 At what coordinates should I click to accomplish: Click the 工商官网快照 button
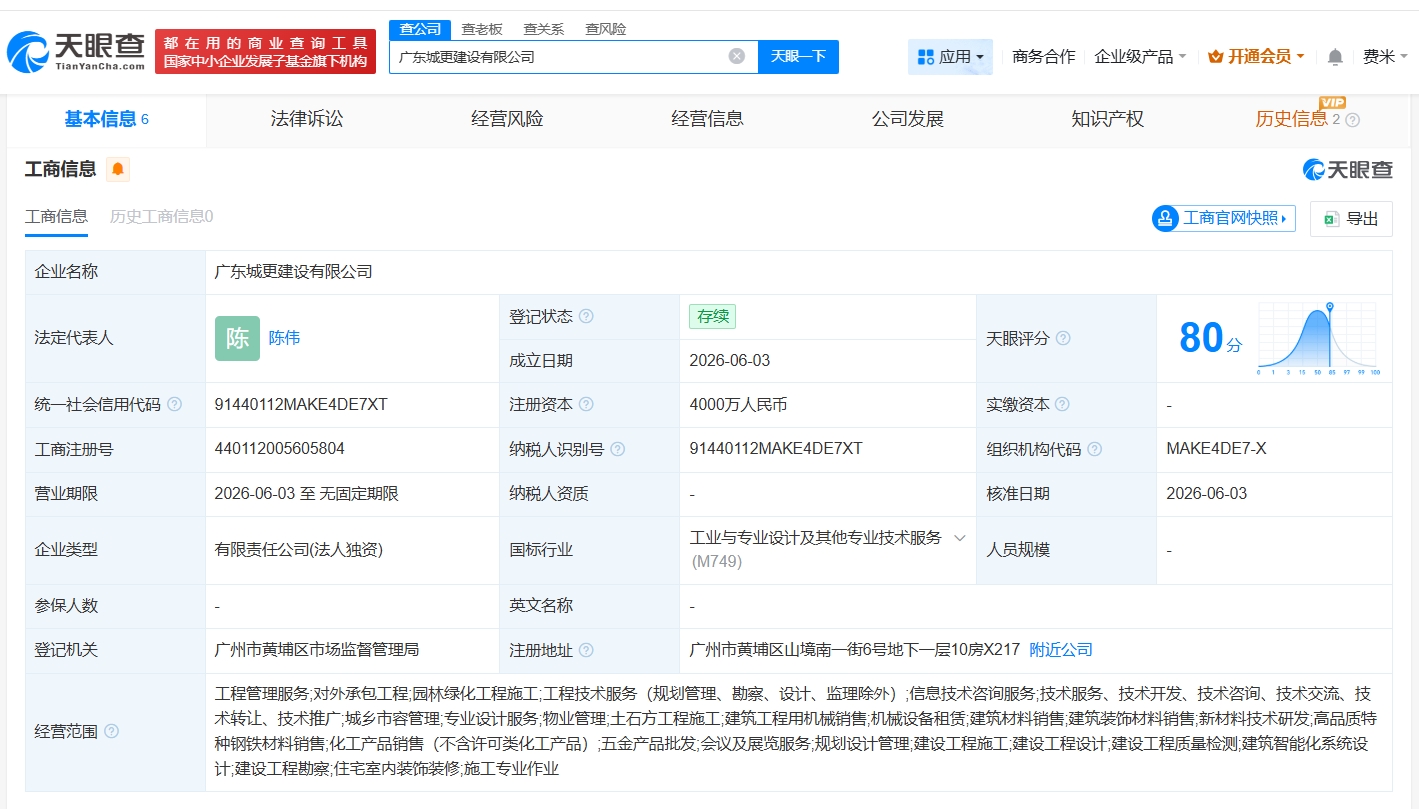coord(1224,218)
